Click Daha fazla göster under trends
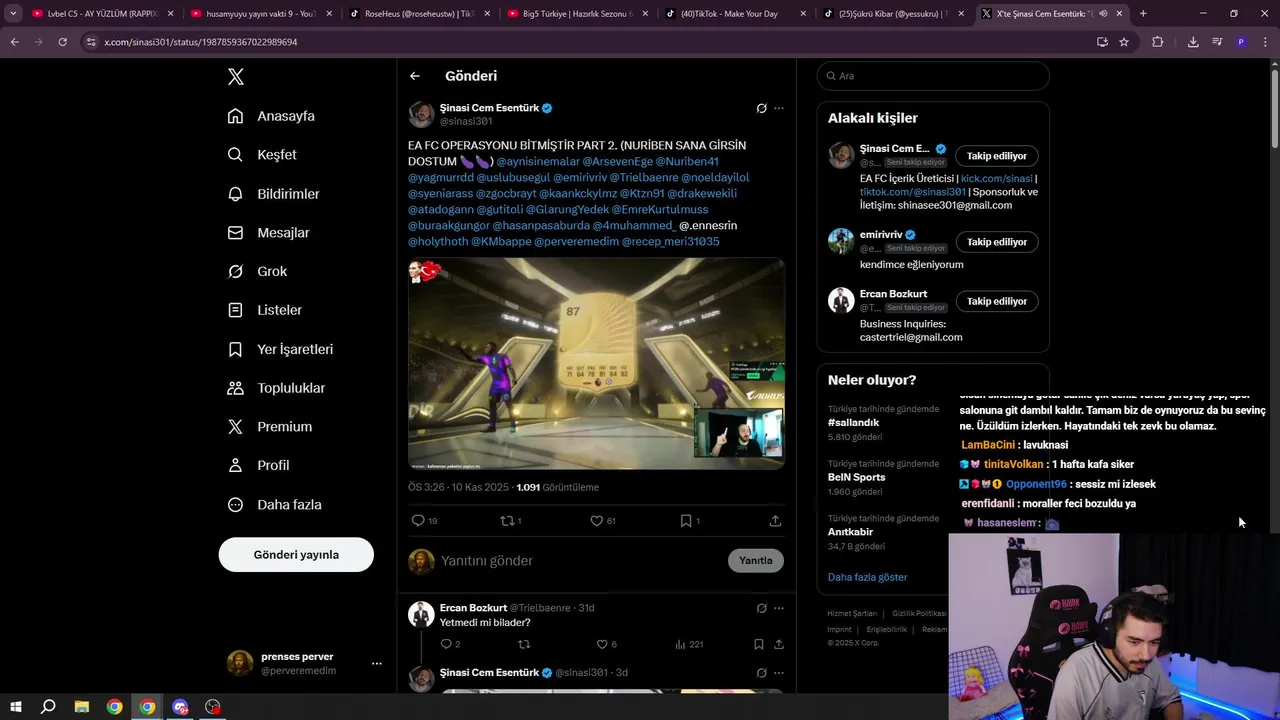The image size is (1280, 720). click(x=867, y=577)
